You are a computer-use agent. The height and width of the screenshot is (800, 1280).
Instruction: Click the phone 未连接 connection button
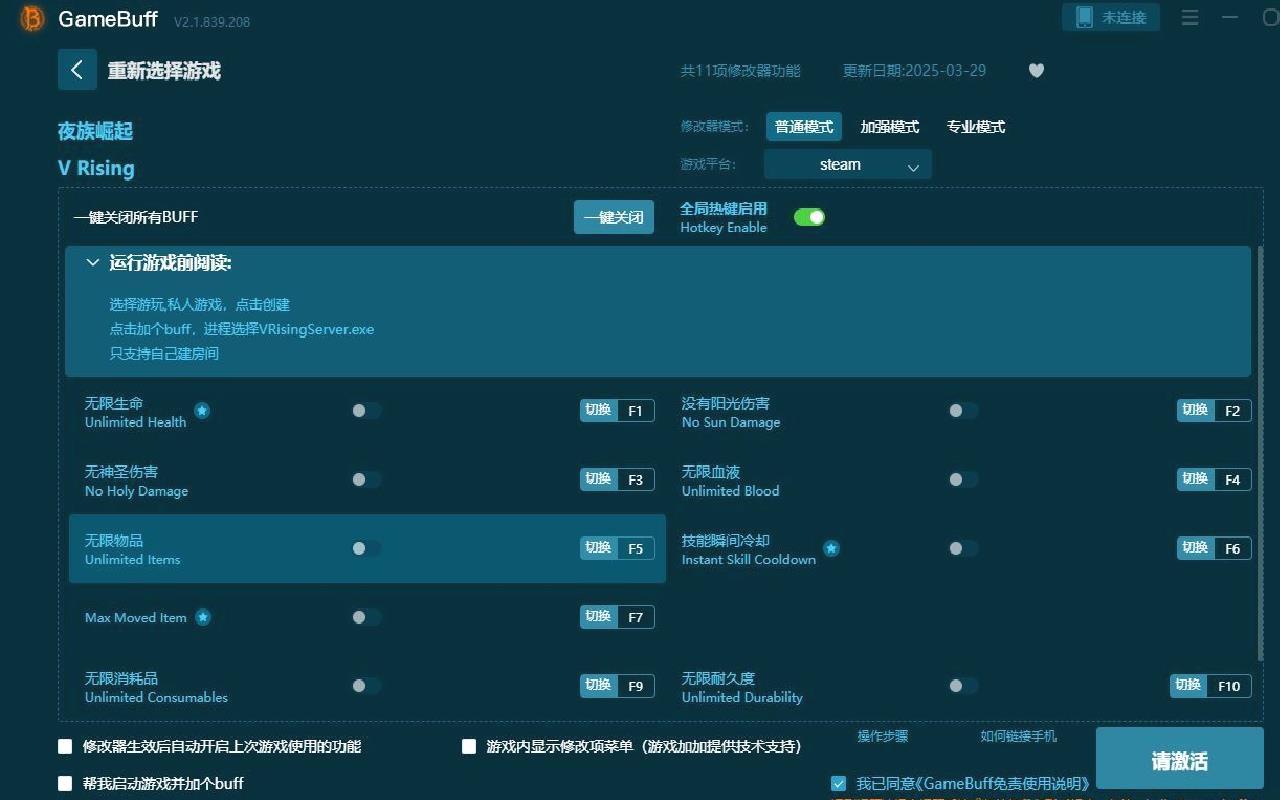click(1111, 17)
